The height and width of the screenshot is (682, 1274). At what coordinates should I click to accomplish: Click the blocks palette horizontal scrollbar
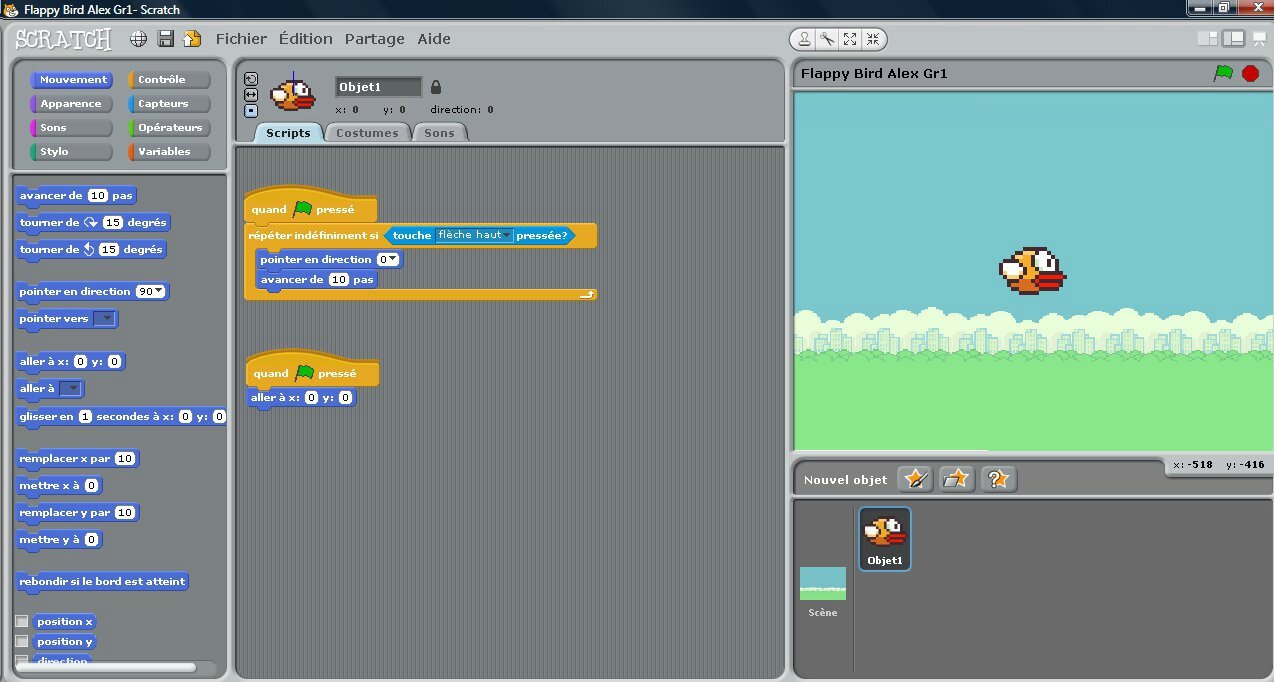click(x=107, y=667)
